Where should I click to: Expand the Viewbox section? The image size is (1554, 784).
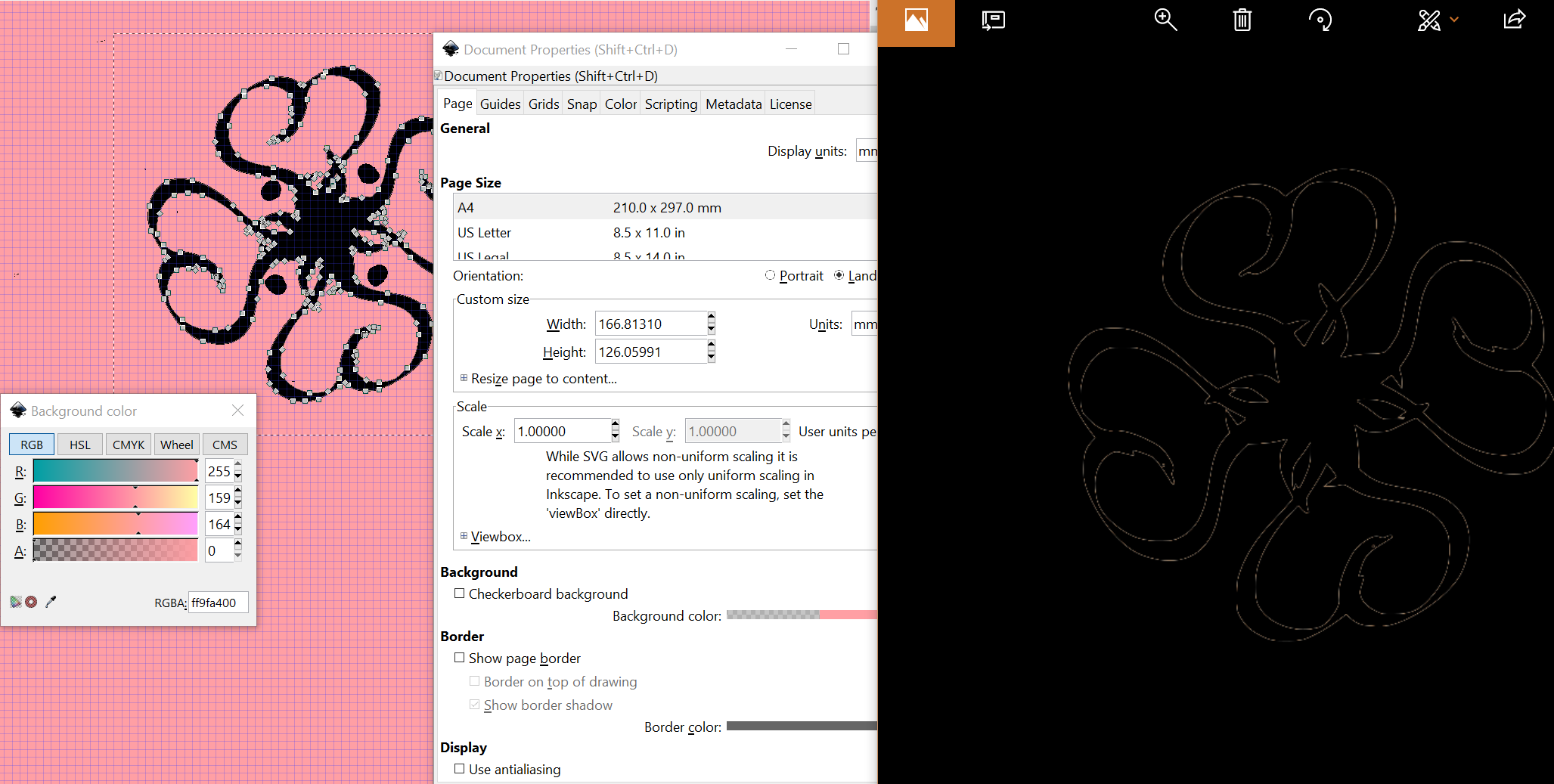tap(464, 536)
